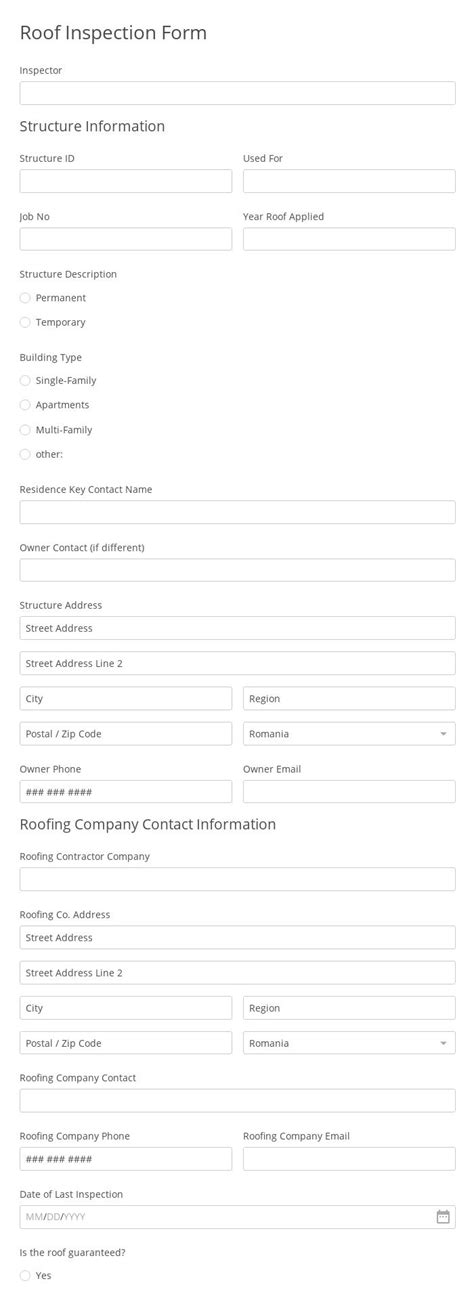The image size is (474, 1300).
Task: Click the Owner Email field
Action: point(349,792)
